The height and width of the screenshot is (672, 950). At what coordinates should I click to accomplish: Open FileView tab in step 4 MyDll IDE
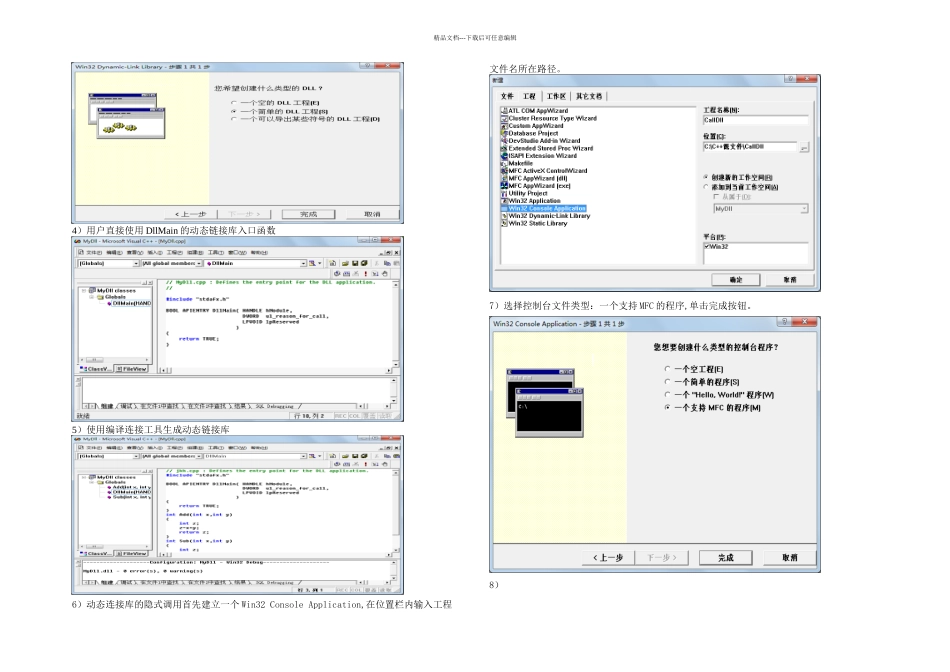point(131,368)
